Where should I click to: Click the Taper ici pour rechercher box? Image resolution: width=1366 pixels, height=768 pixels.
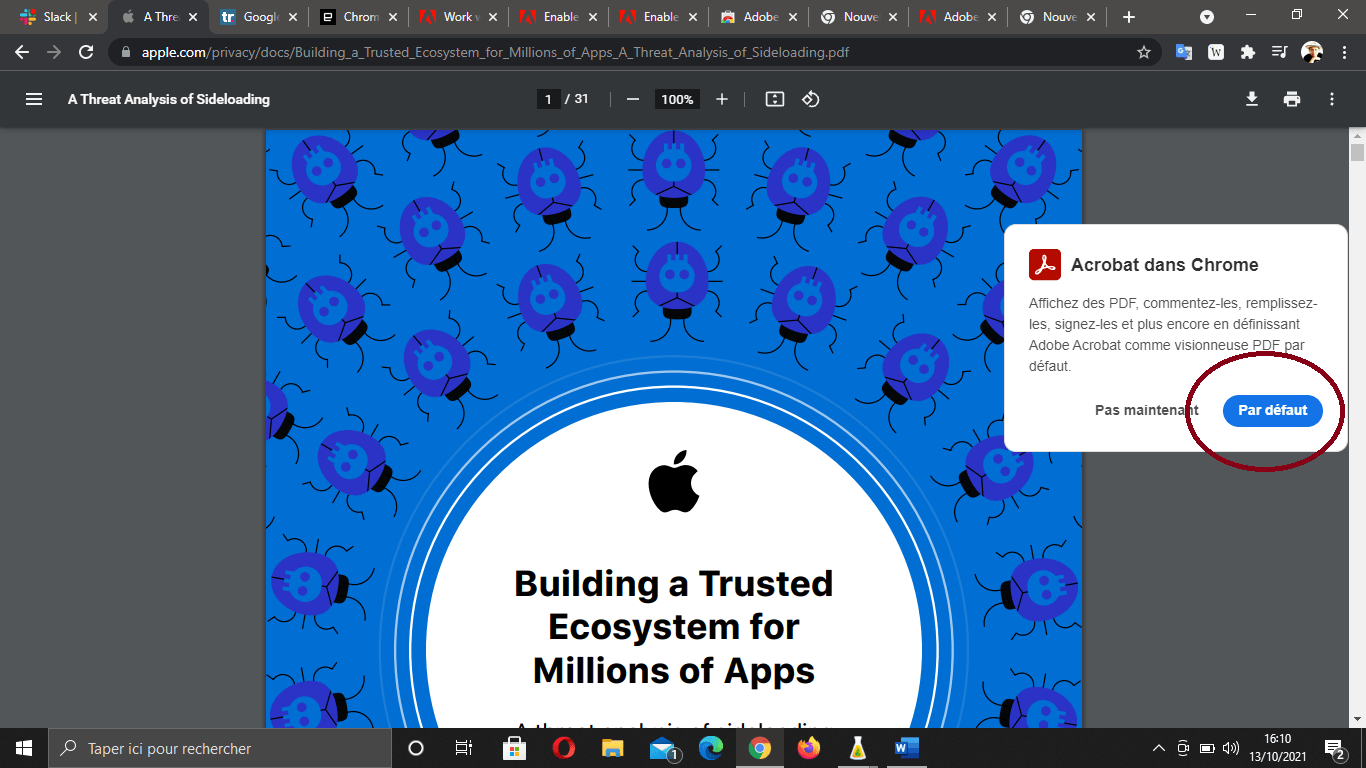pyautogui.click(x=220, y=748)
